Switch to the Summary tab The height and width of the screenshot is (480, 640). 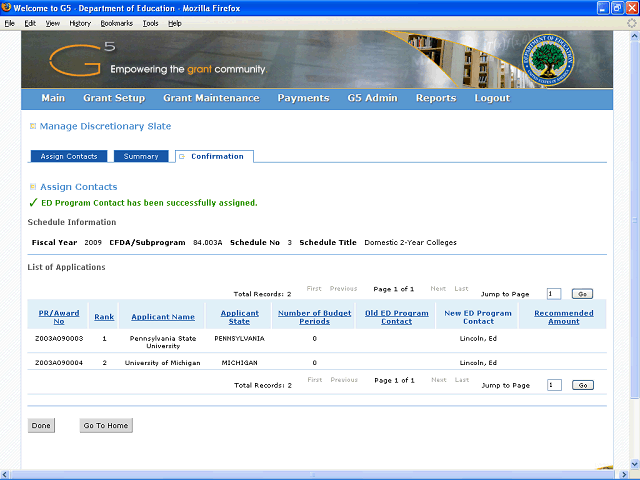point(141,157)
